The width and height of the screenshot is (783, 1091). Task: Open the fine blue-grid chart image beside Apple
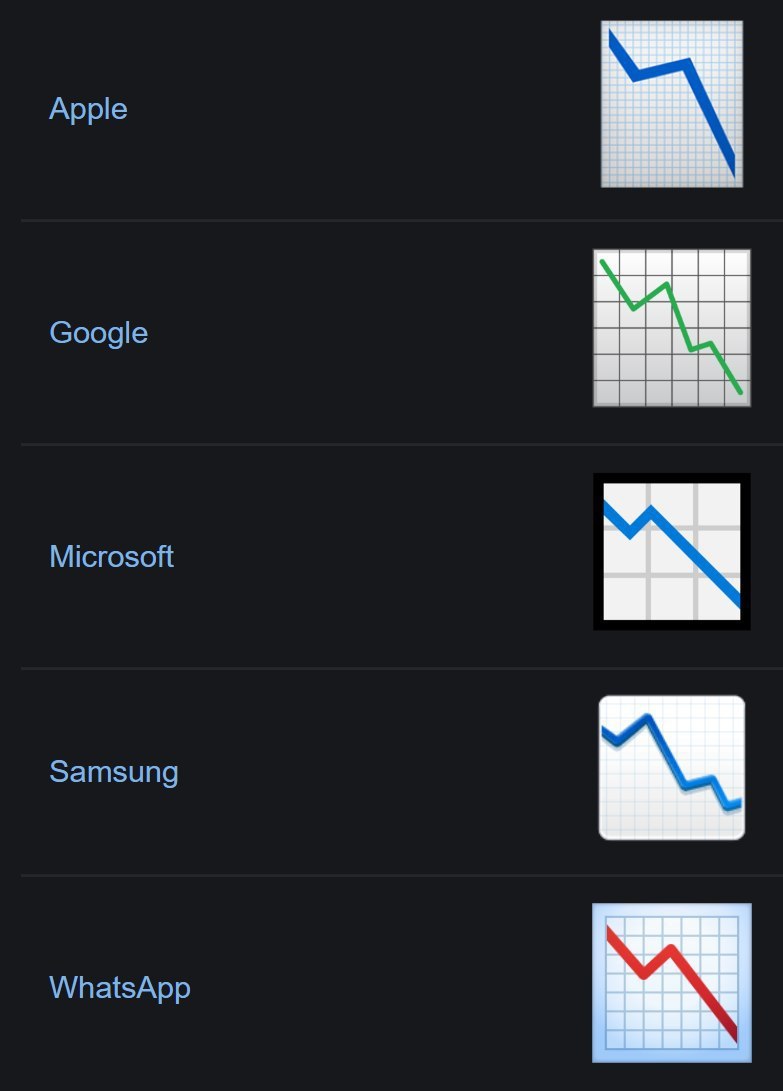(x=672, y=104)
